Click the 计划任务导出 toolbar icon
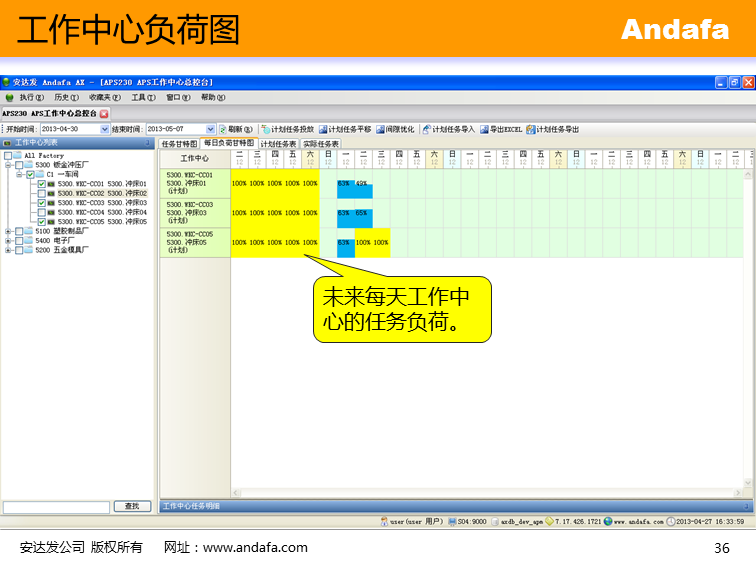This screenshot has width=756, height=567. coord(530,129)
